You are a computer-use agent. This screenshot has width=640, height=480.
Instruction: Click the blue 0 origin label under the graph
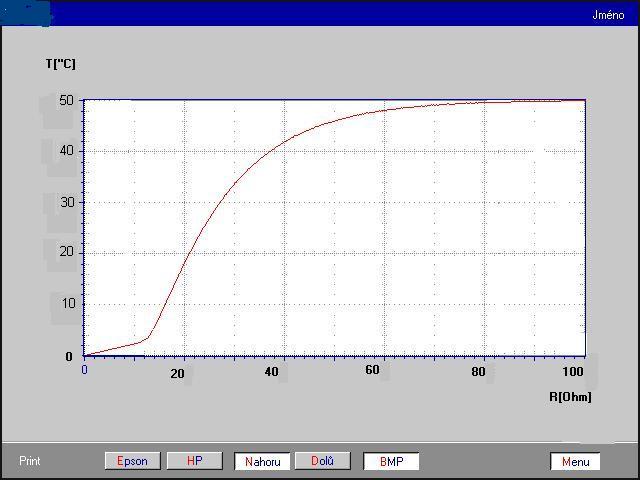point(84,370)
